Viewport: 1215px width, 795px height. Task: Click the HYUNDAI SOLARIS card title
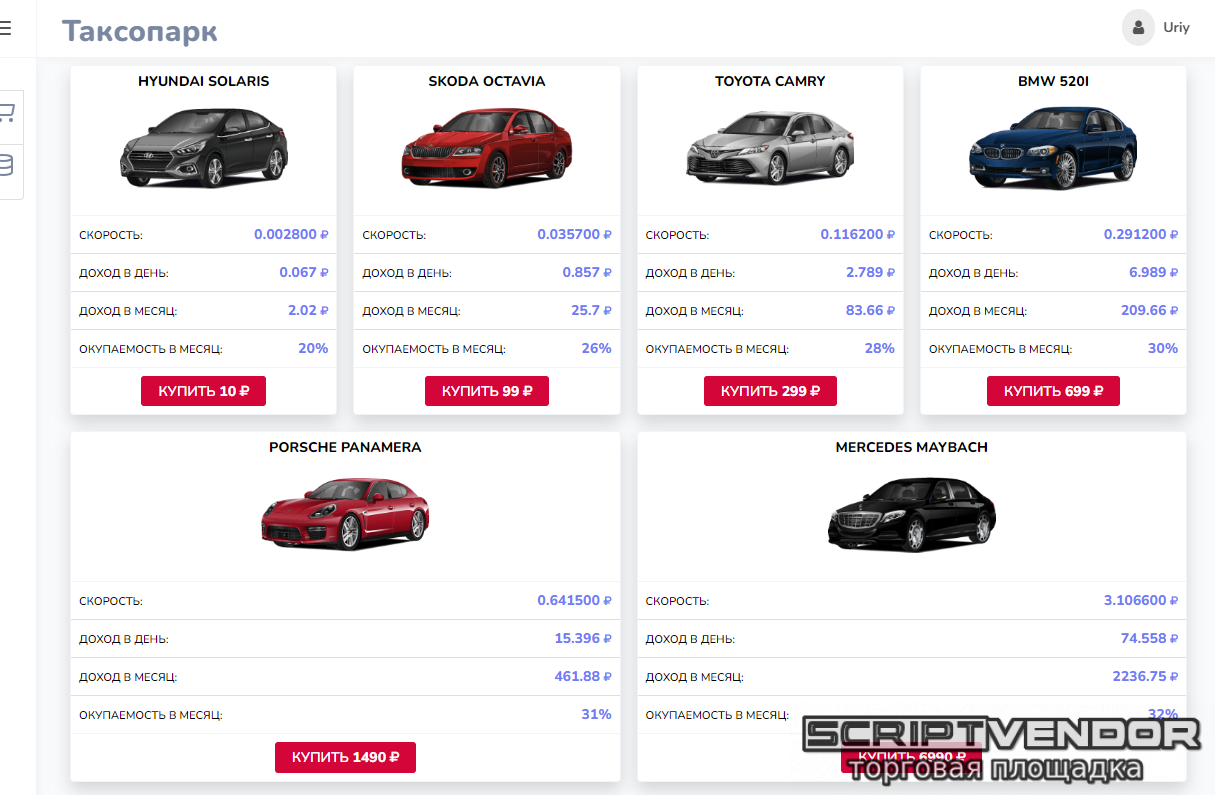[x=204, y=81]
